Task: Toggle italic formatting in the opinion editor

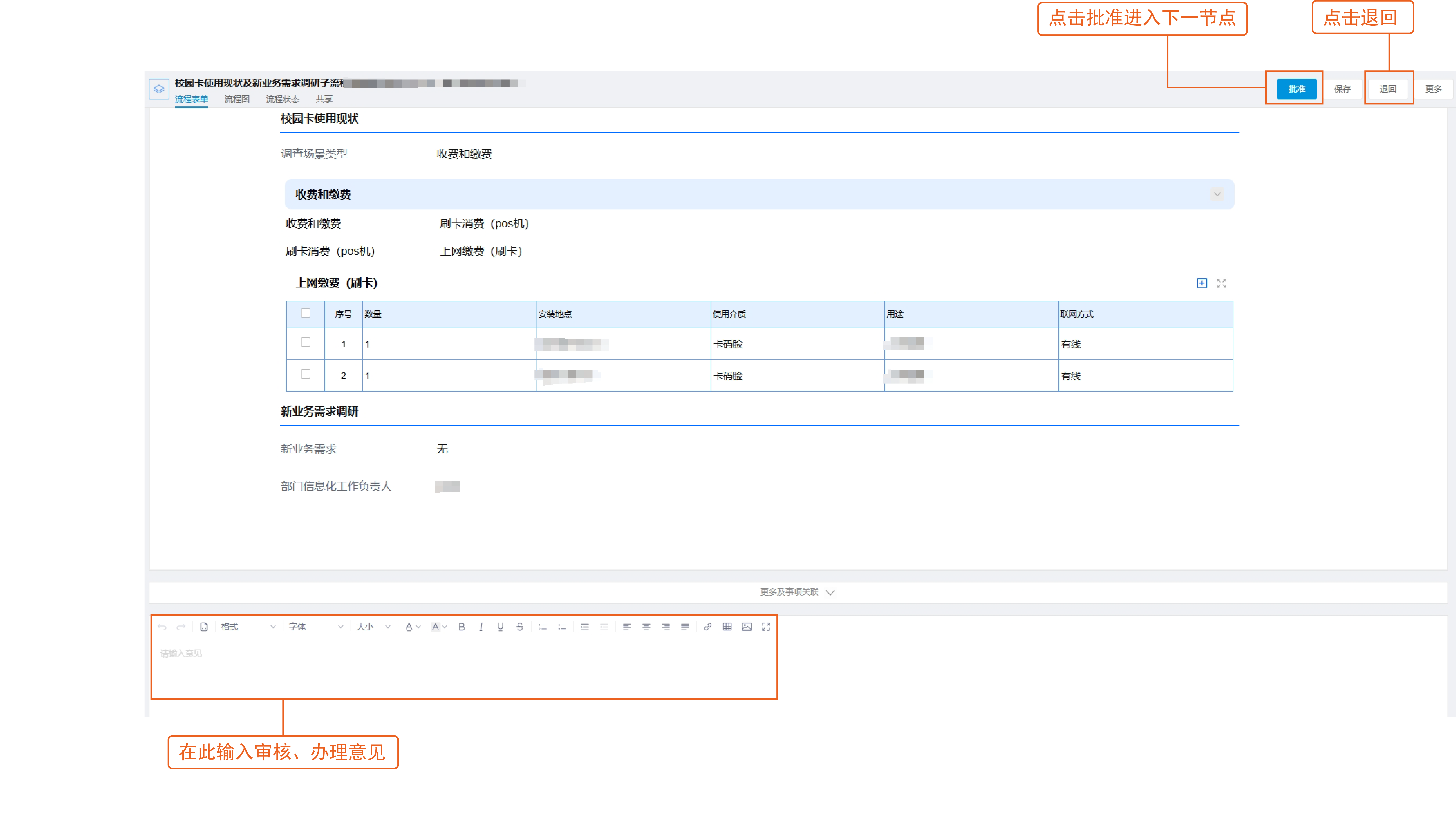Action: coord(481,627)
